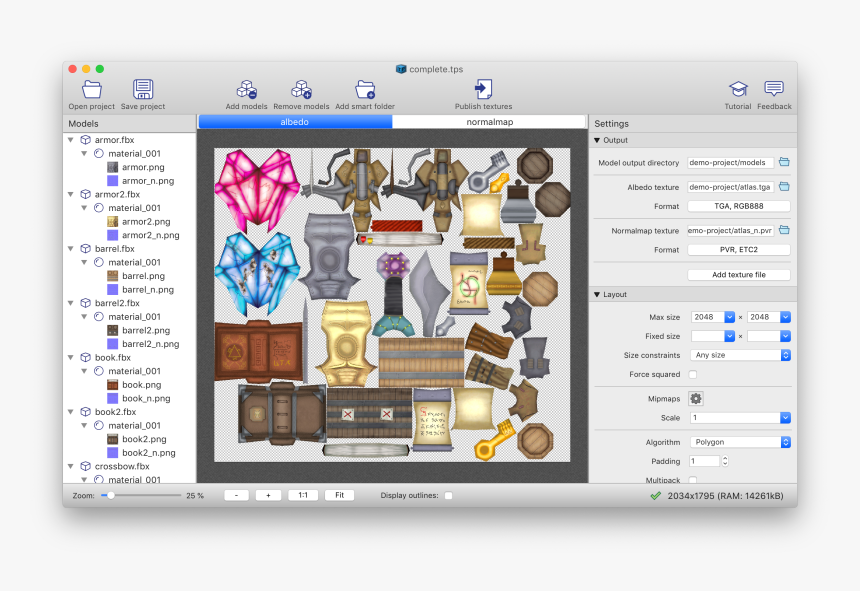Click the complete.tps title document icon
Viewport: 860px width, 591px height.
coord(401,69)
